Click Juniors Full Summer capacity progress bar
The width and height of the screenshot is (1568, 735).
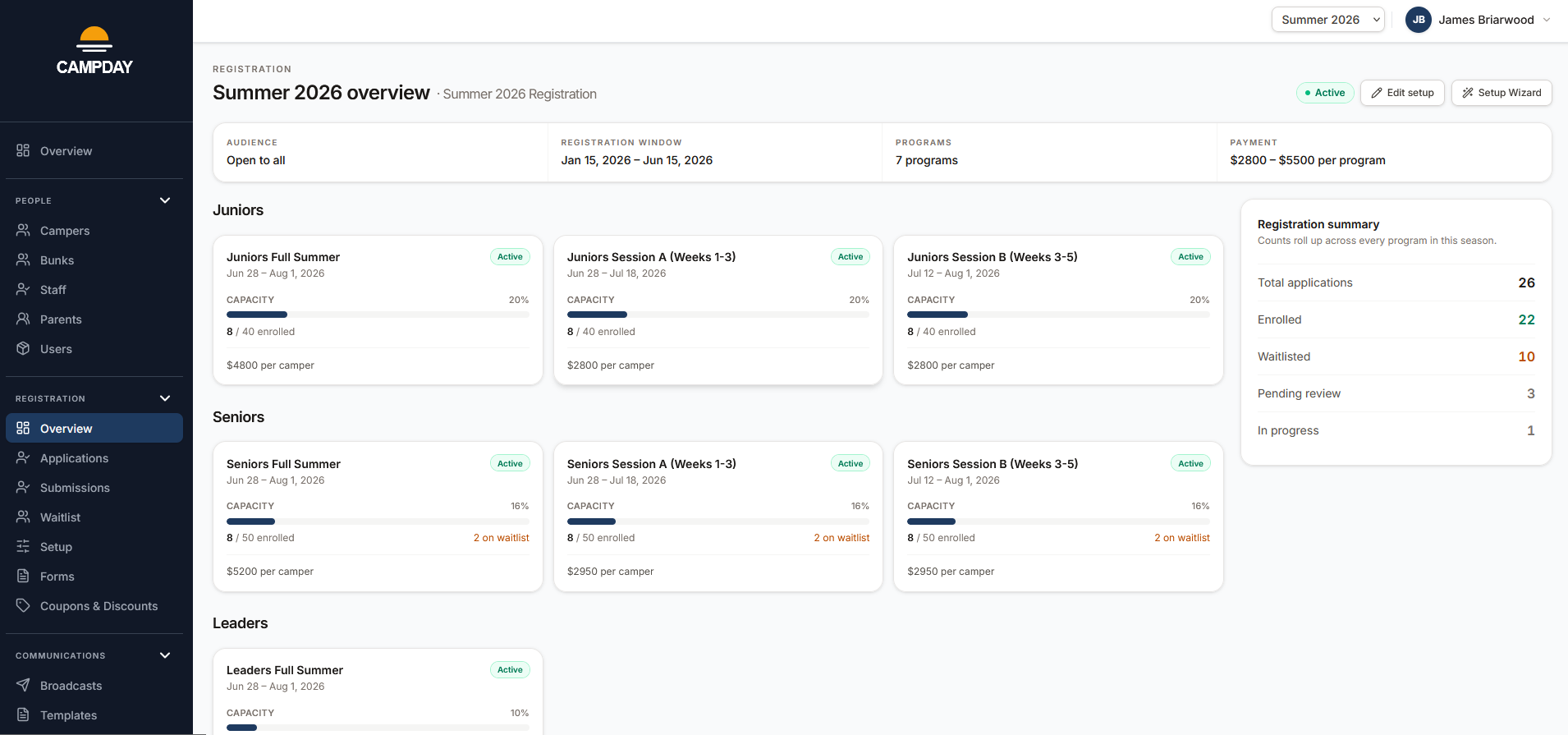[378, 315]
